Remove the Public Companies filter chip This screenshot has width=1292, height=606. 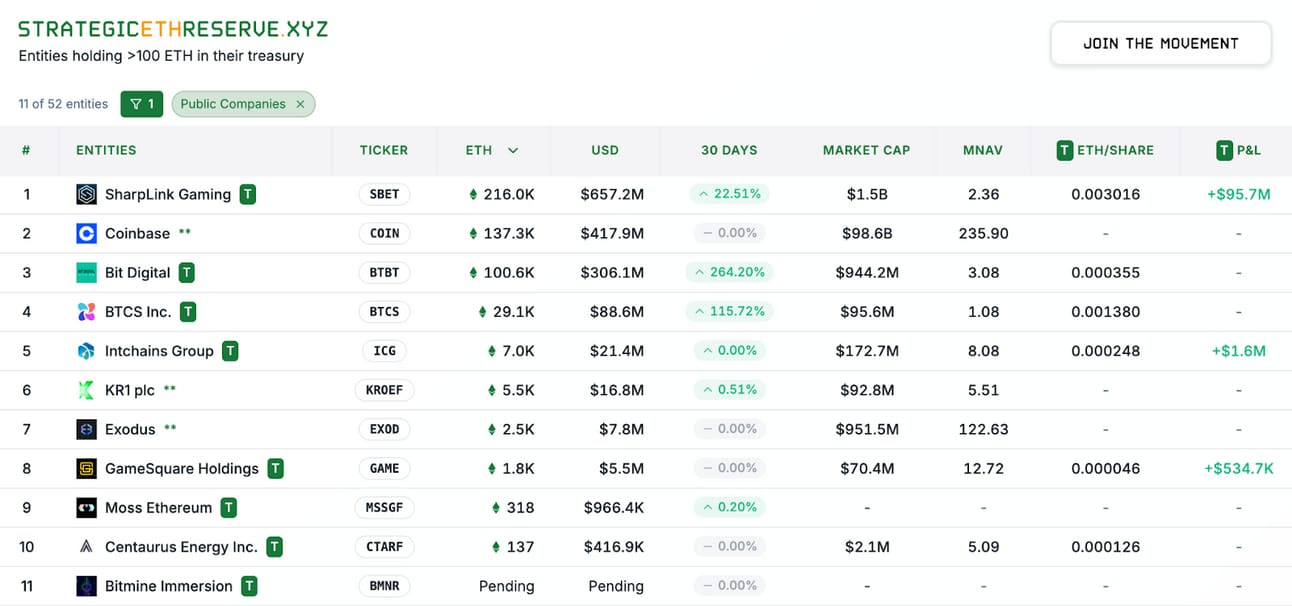[x=300, y=104]
